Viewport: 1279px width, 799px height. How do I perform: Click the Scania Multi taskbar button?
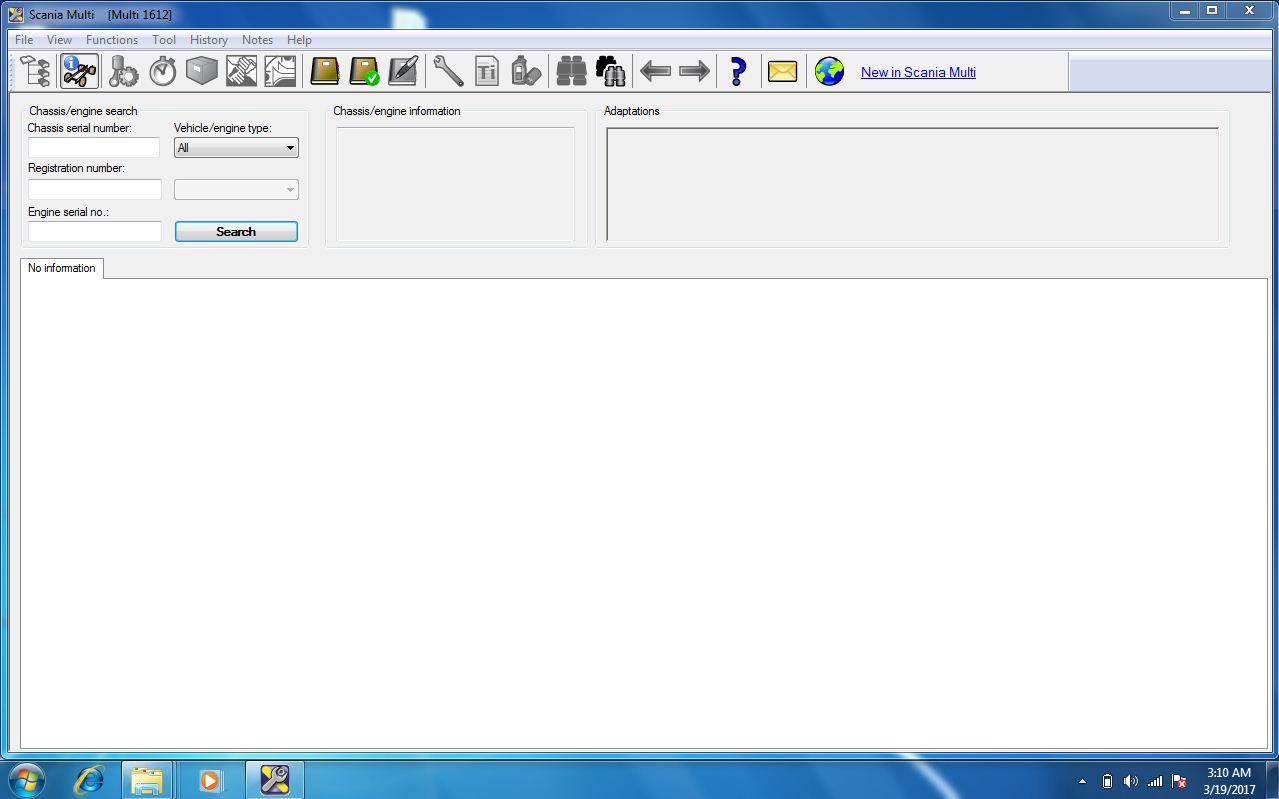(x=274, y=779)
